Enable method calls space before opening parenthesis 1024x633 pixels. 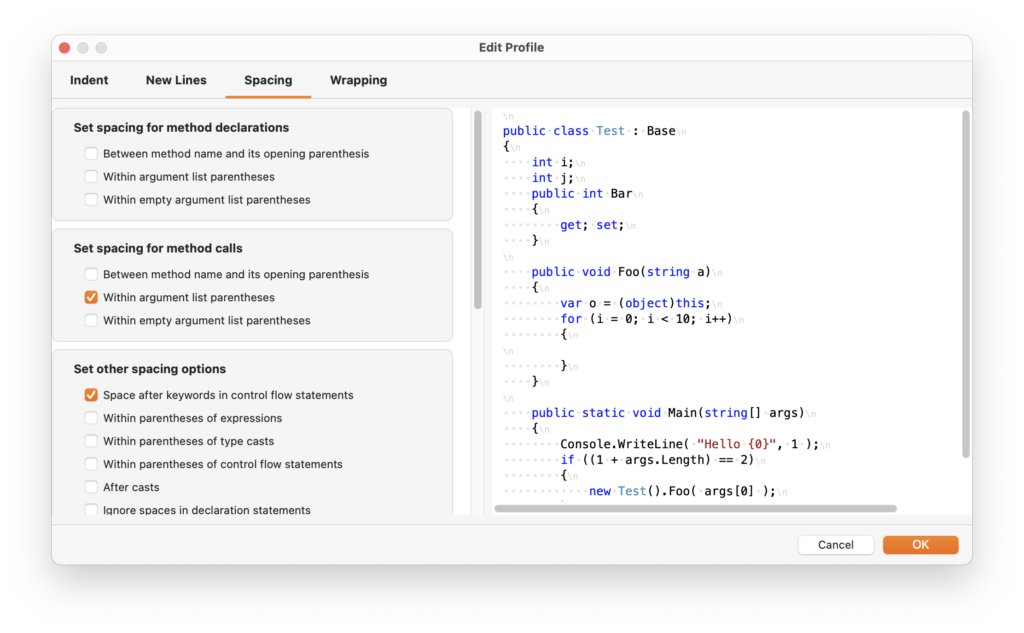point(91,274)
